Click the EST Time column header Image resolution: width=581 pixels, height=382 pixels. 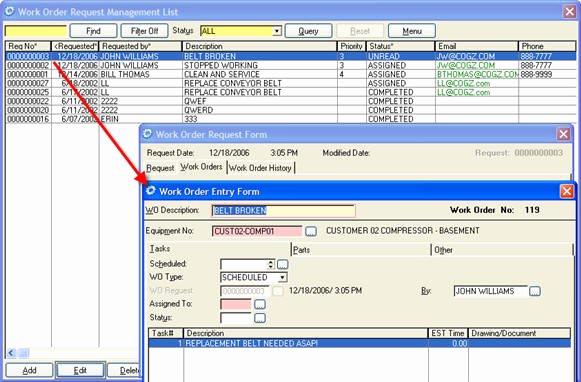tap(448, 333)
